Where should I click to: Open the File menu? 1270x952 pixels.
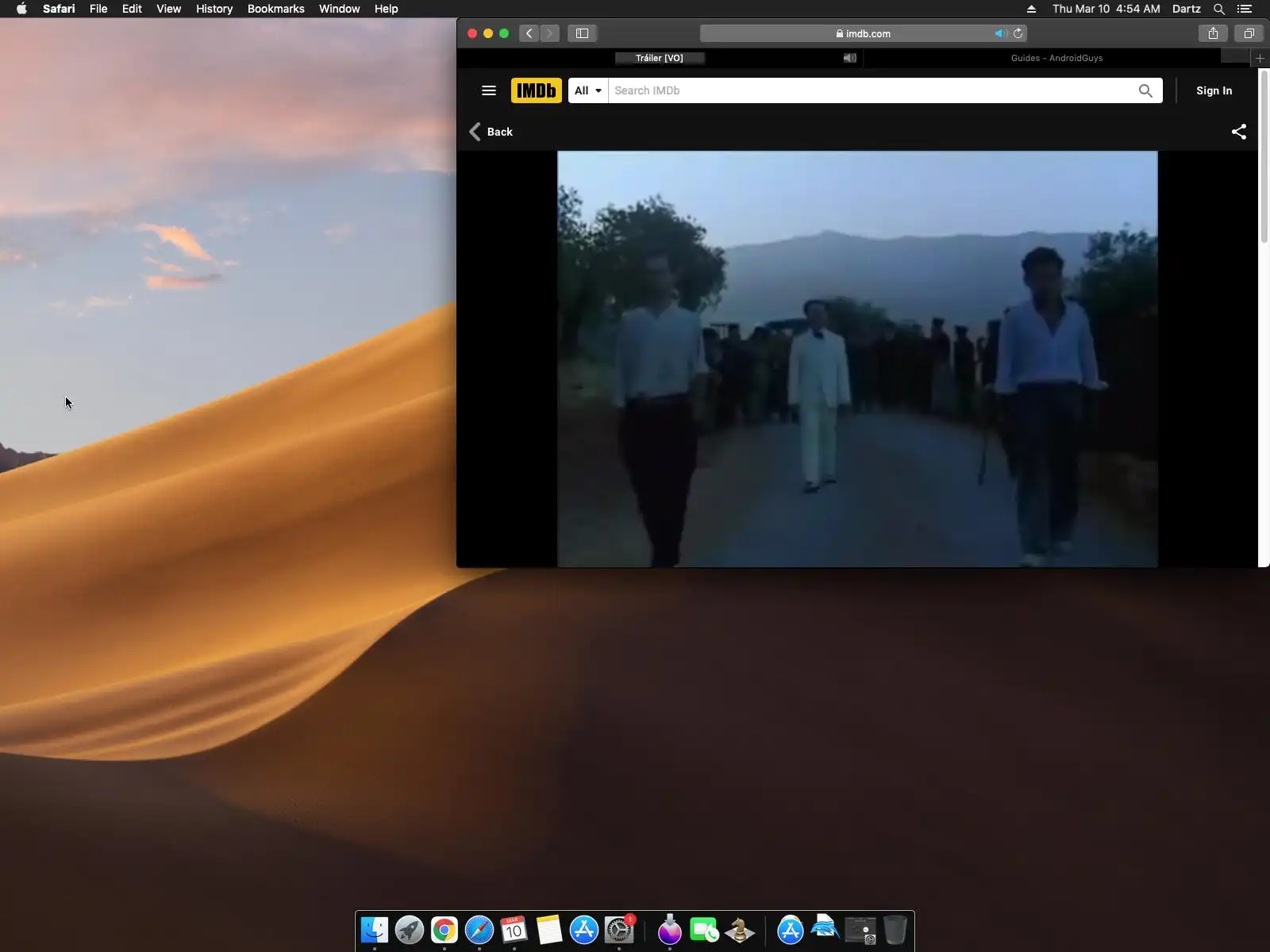click(x=98, y=9)
